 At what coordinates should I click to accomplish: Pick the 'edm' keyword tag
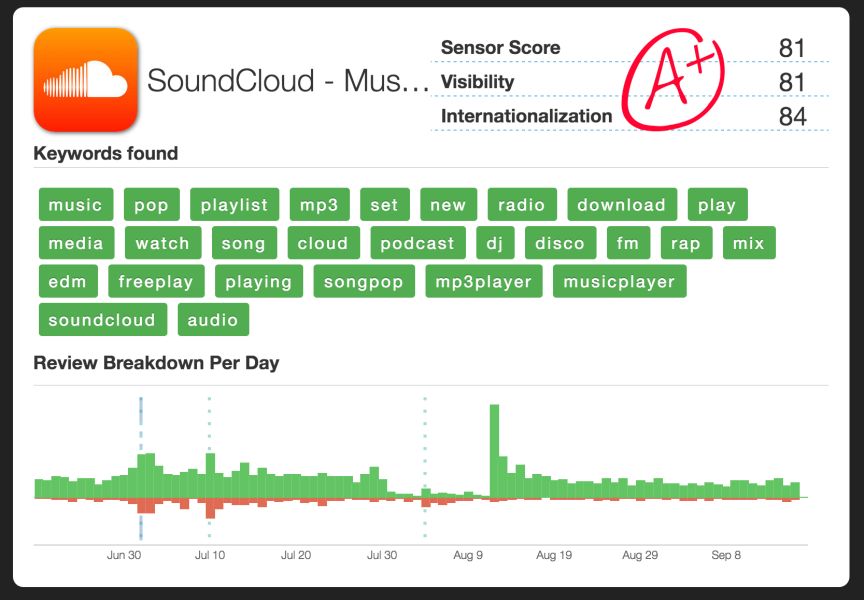point(67,282)
